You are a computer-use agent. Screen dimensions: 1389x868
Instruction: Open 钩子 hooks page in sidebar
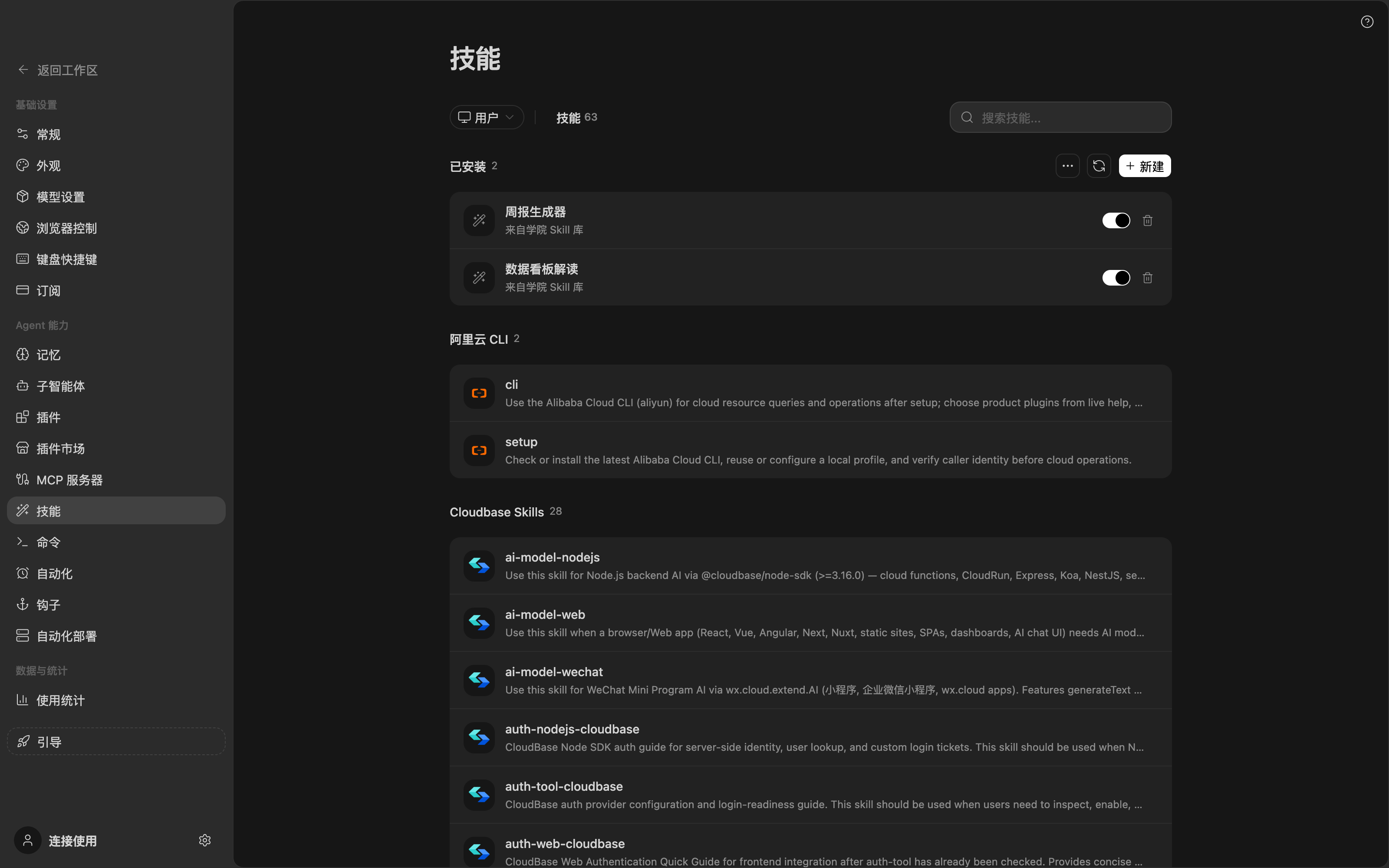[116, 605]
